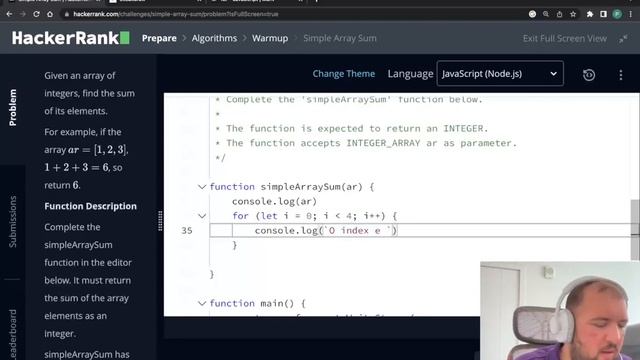
Task: Open the browser home page icon
Action: (50, 14)
